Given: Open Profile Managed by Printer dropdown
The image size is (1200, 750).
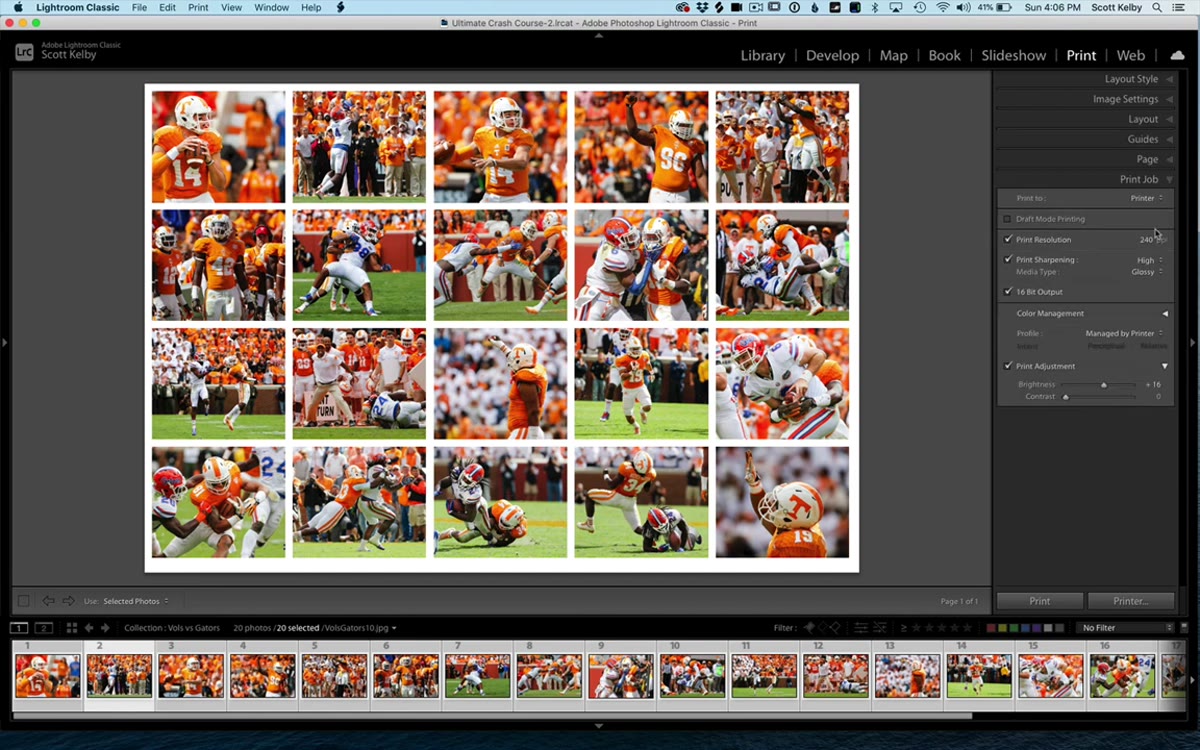Looking at the screenshot, I should pos(1125,333).
